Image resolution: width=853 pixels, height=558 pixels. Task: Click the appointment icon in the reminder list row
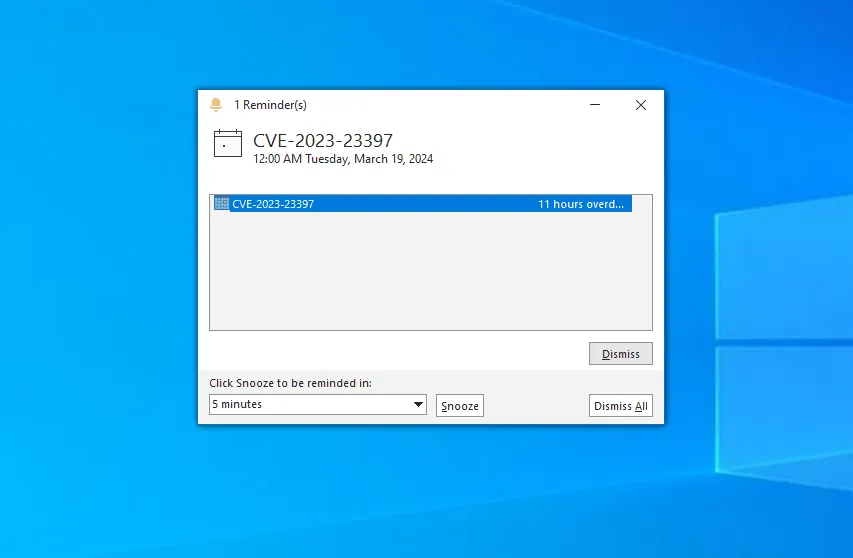[221, 203]
